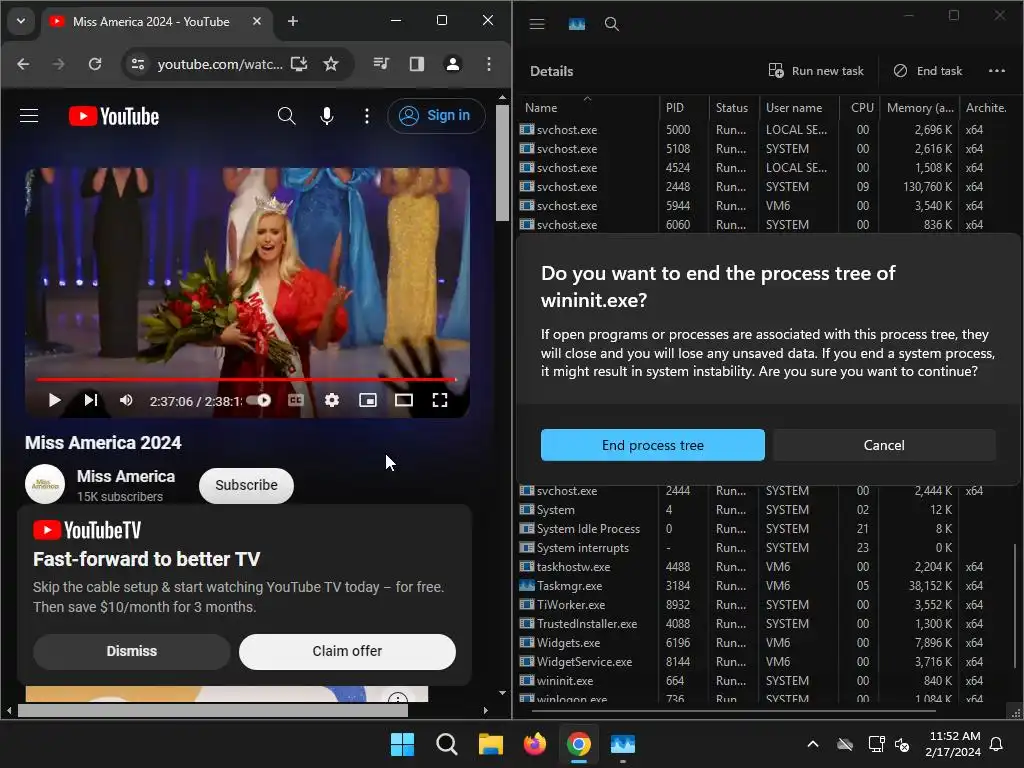Viewport: 1024px width, 768px height.
Task: Claim the YouTube TV offer
Action: [347, 651]
